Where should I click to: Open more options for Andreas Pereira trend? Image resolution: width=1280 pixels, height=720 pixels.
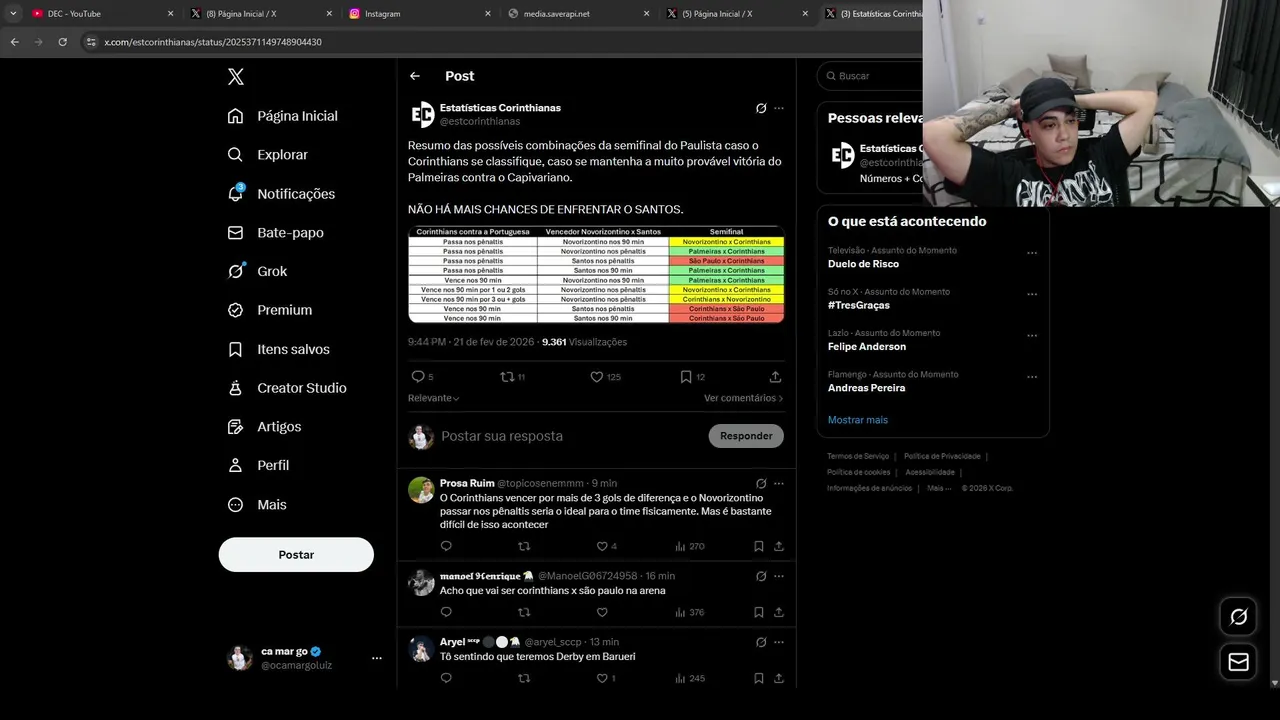click(1032, 377)
